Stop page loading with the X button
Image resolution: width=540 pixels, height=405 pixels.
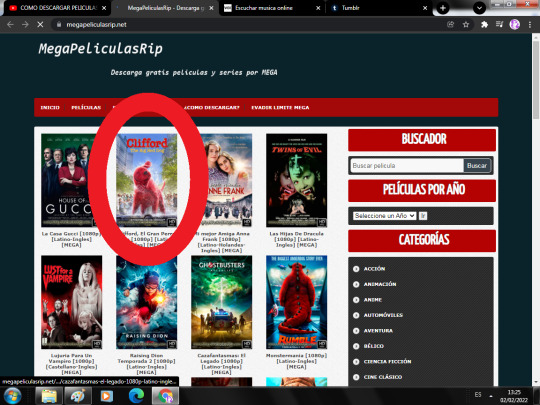tap(40, 24)
